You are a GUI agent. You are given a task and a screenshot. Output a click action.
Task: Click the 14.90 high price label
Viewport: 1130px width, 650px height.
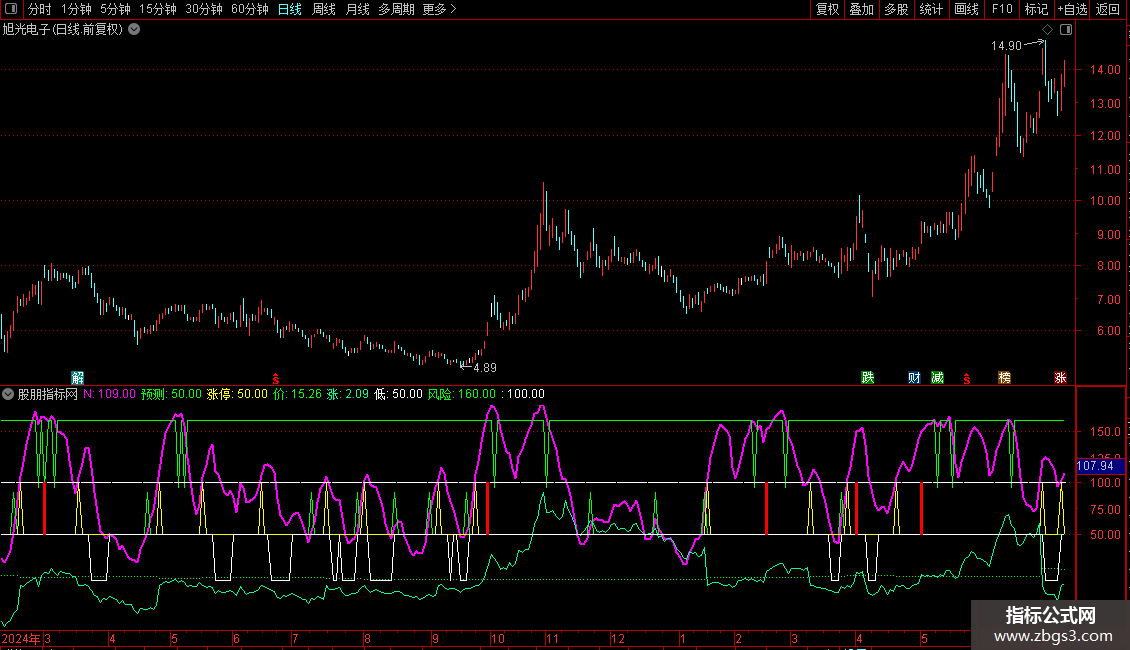1006,46
